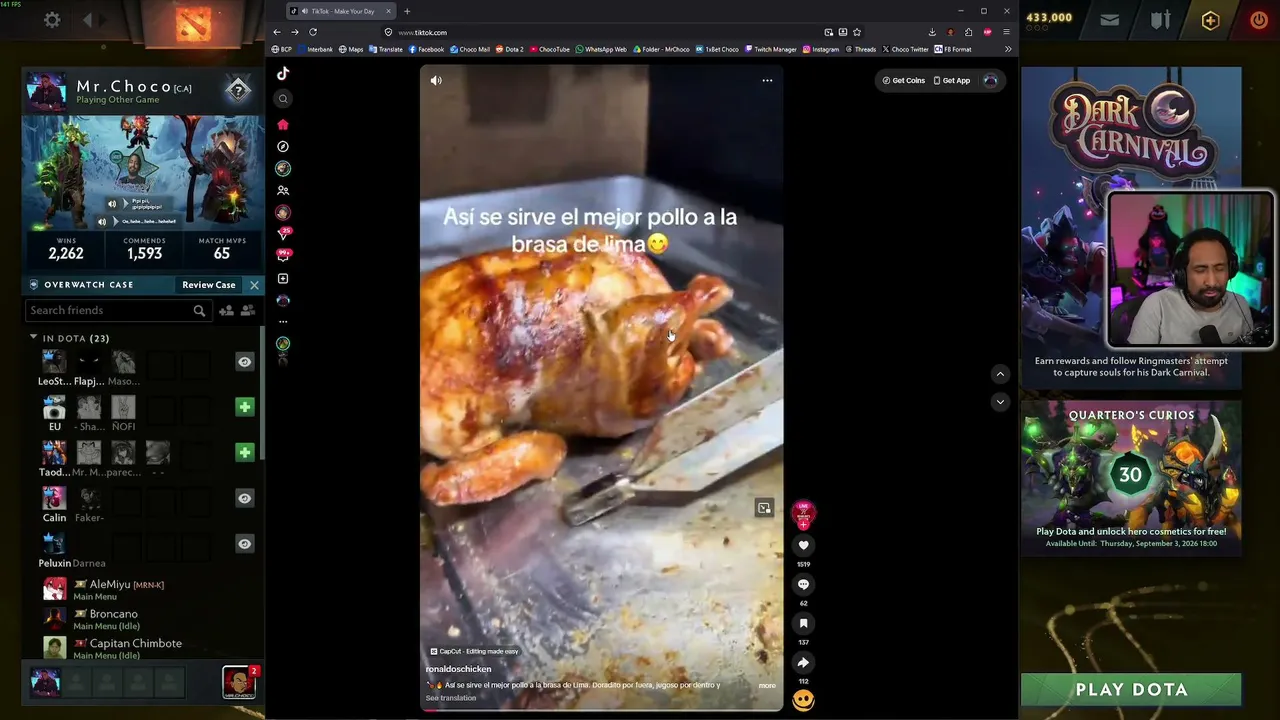Open video comments bubble icon

click(x=803, y=584)
